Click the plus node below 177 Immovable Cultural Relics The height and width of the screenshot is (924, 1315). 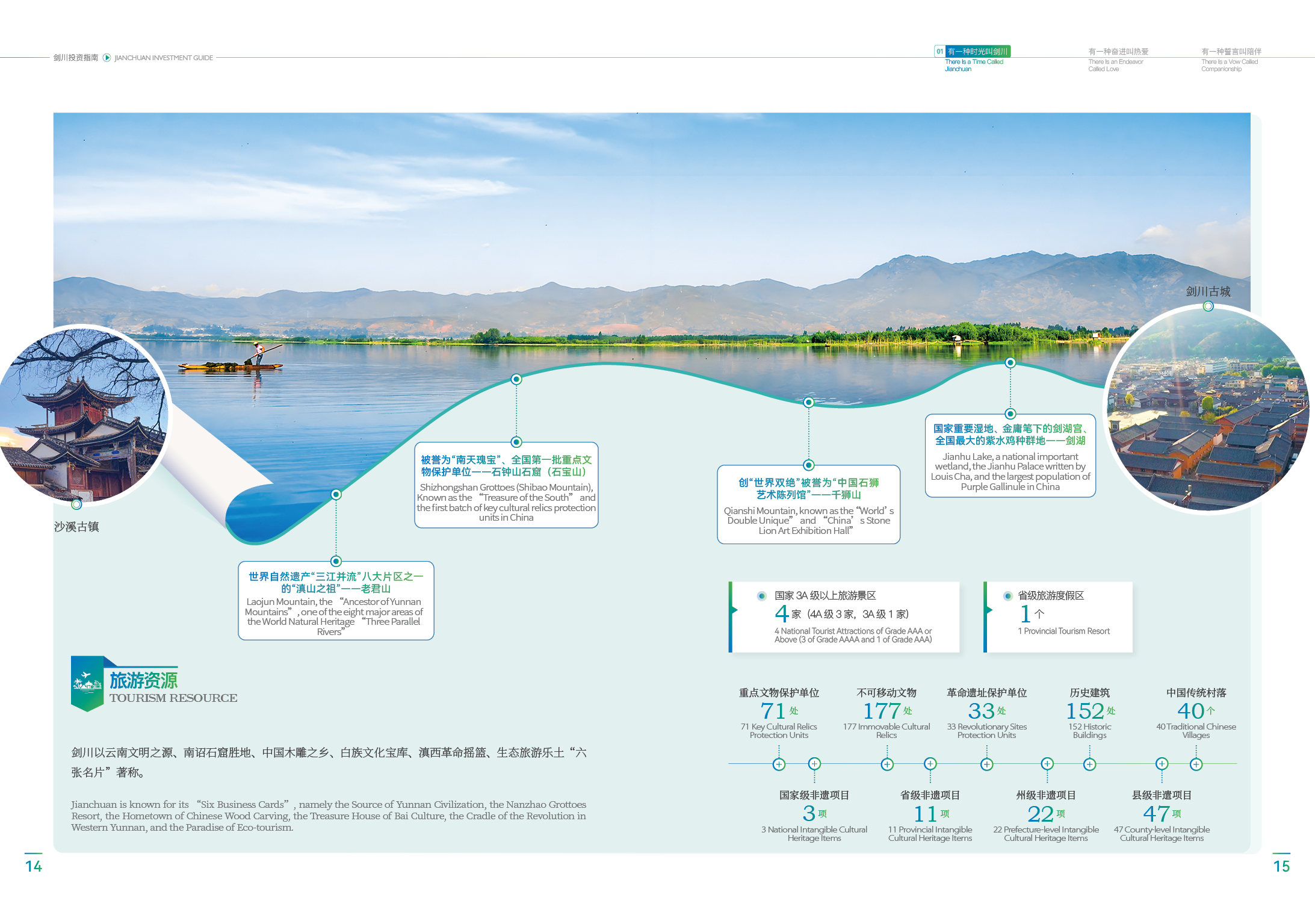click(887, 764)
